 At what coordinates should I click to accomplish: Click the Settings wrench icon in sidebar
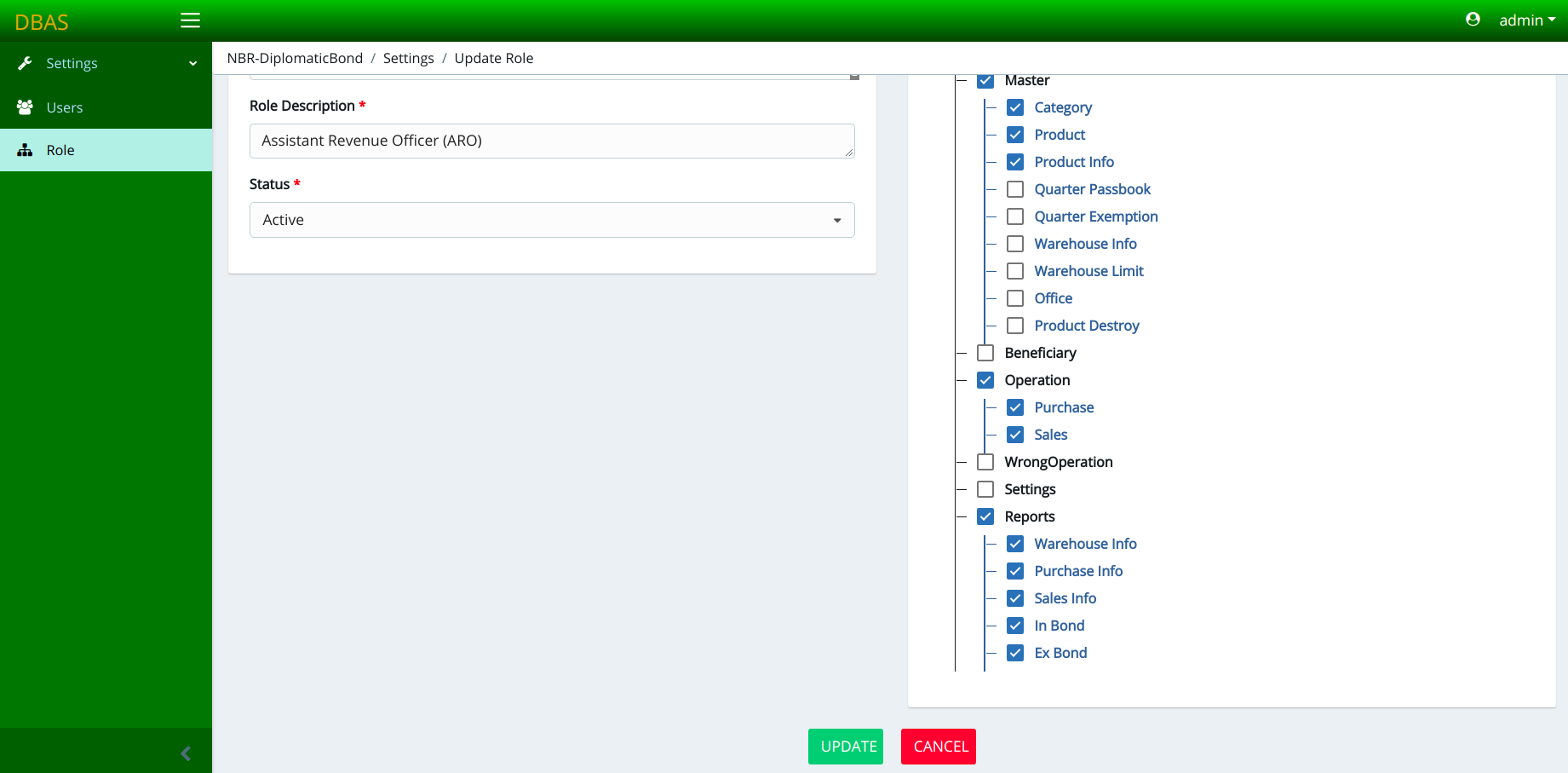(x=25, y=63)
